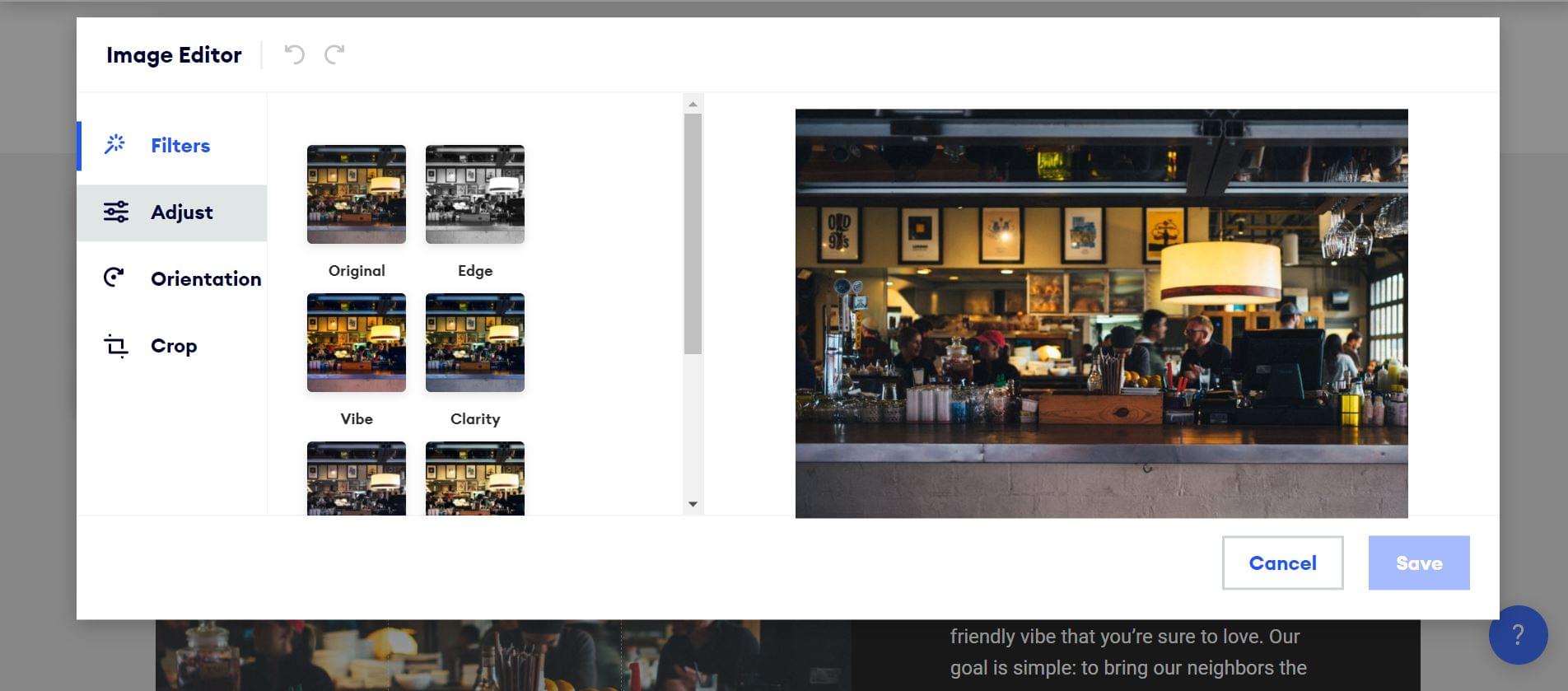Click the "Edge" filter label
The image size is (1568, 691).
click(475, 271)
